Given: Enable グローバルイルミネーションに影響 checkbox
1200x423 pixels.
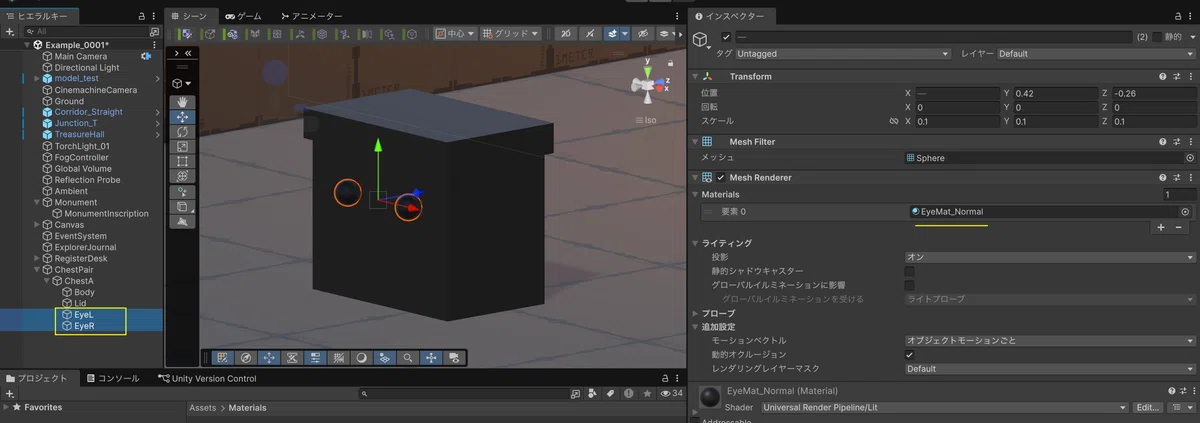Looking at the screenshot, I should point(909,285).
